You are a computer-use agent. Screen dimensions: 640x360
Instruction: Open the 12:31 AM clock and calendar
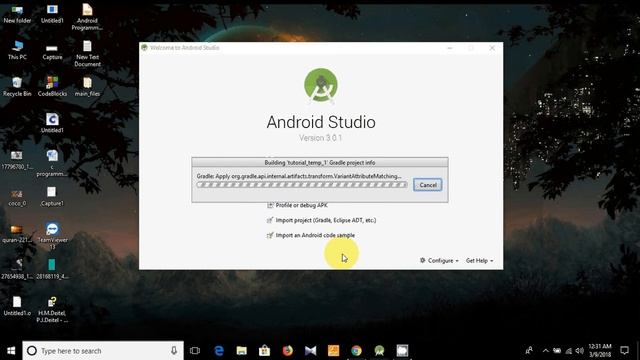(600, 351)
